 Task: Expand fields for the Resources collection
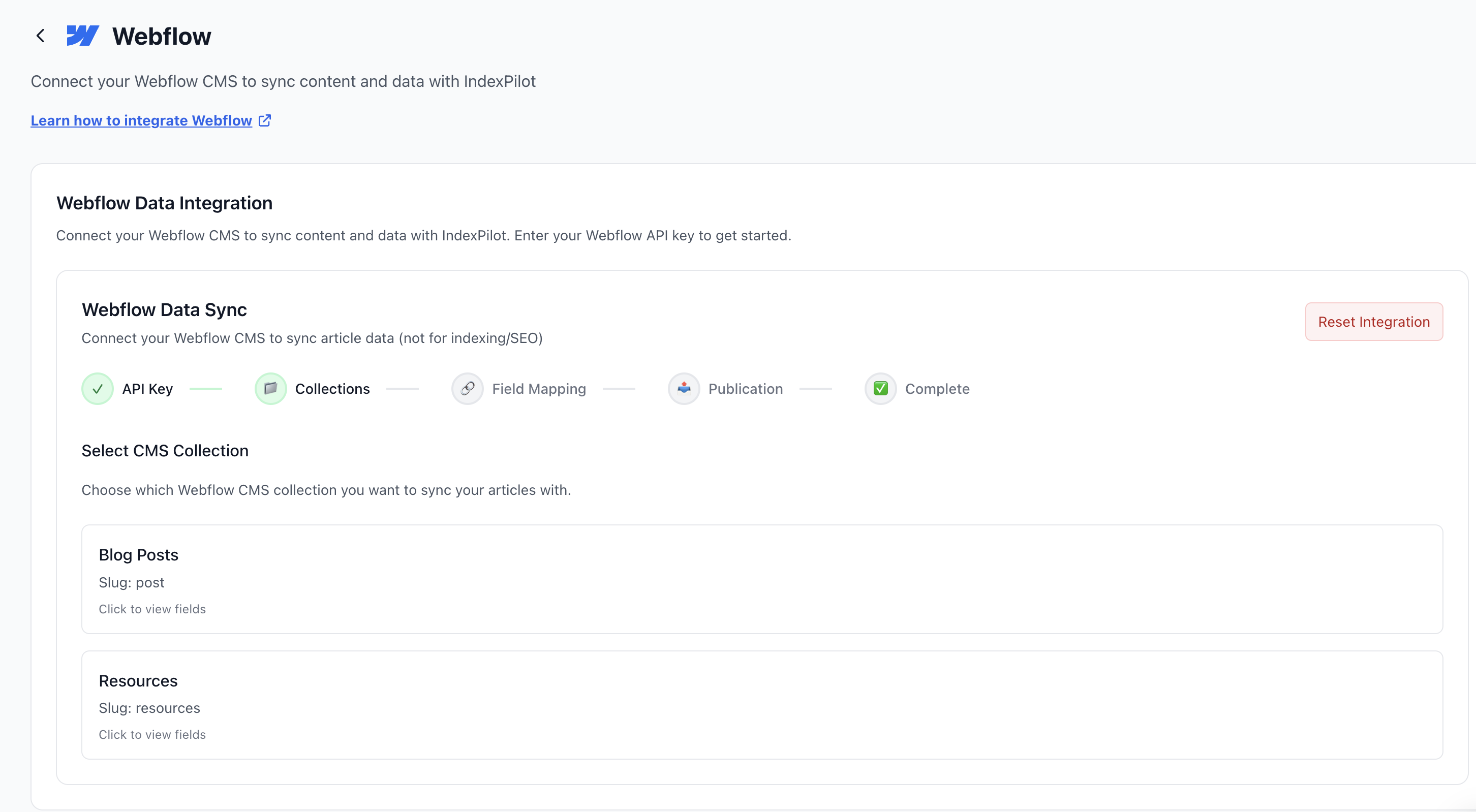click(152, 734)
